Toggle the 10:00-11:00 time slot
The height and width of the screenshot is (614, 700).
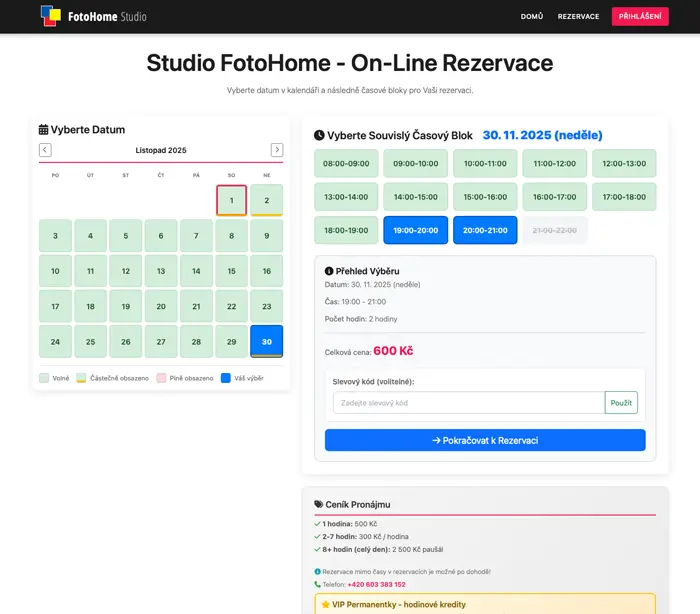click(485, 163)
